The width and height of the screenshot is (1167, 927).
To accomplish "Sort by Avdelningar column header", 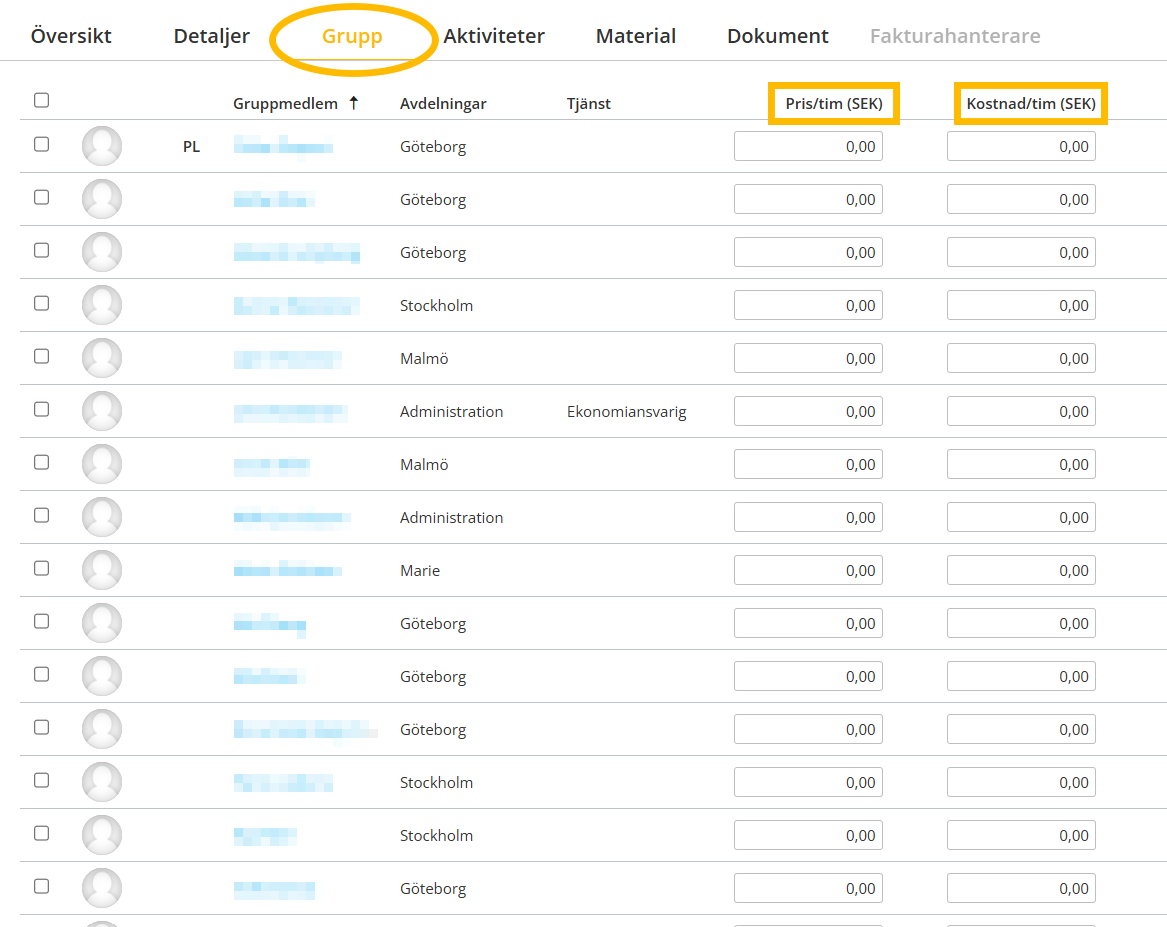I will [x=443, y=104].
